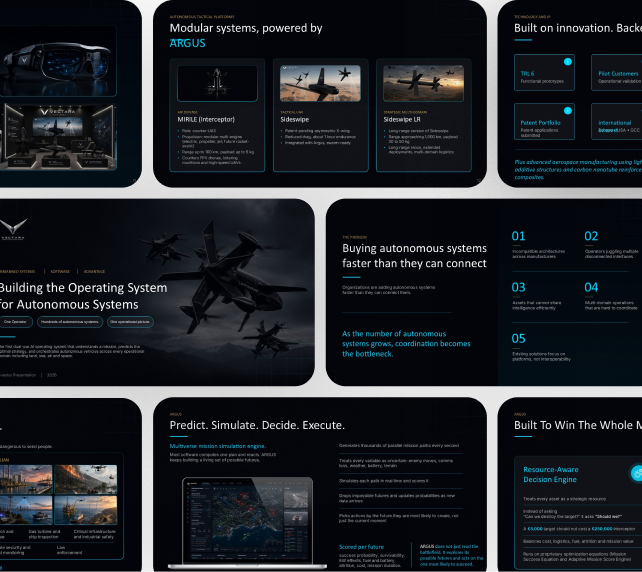Click the "Law enforcement" caption

[x=69, y=550]
